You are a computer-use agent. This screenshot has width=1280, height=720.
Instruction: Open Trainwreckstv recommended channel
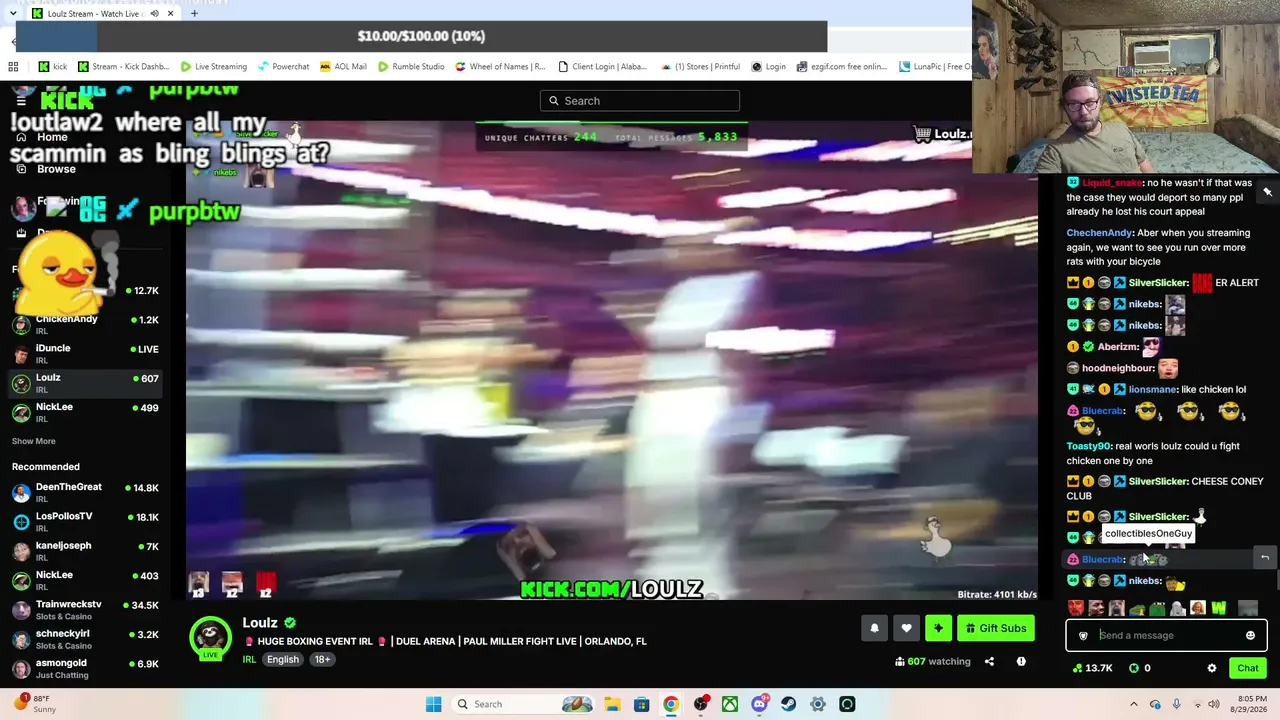coord(85,609)
